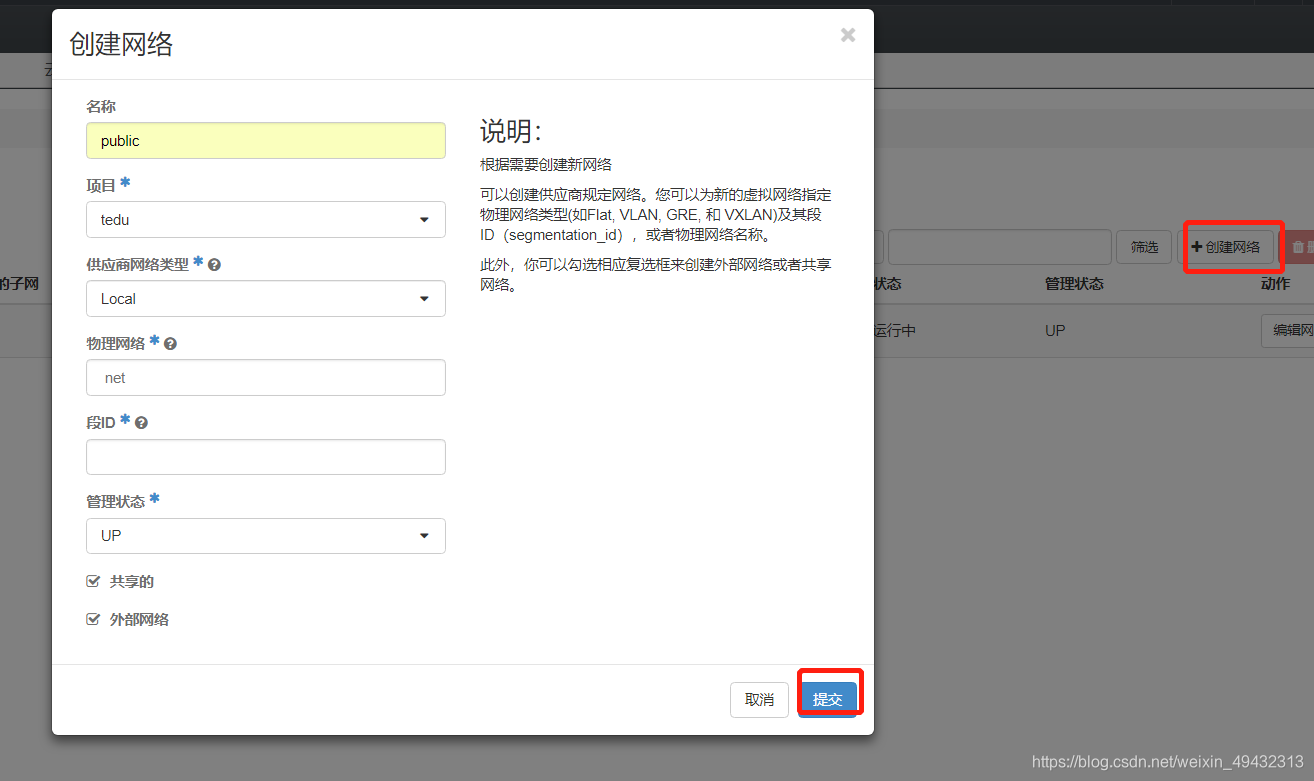1314x781 pixels.
Task: Click the 管理状态 column header
Action: pyautogui.click(x=1074, y=284)
